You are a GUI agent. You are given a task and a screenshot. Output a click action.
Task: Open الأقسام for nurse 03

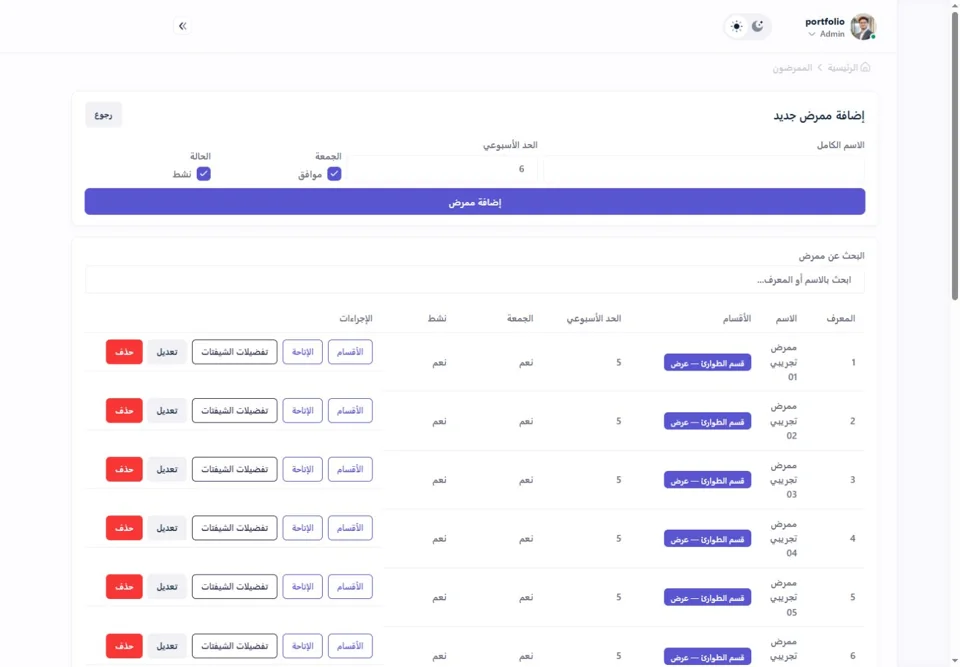(x=350, y=469)
